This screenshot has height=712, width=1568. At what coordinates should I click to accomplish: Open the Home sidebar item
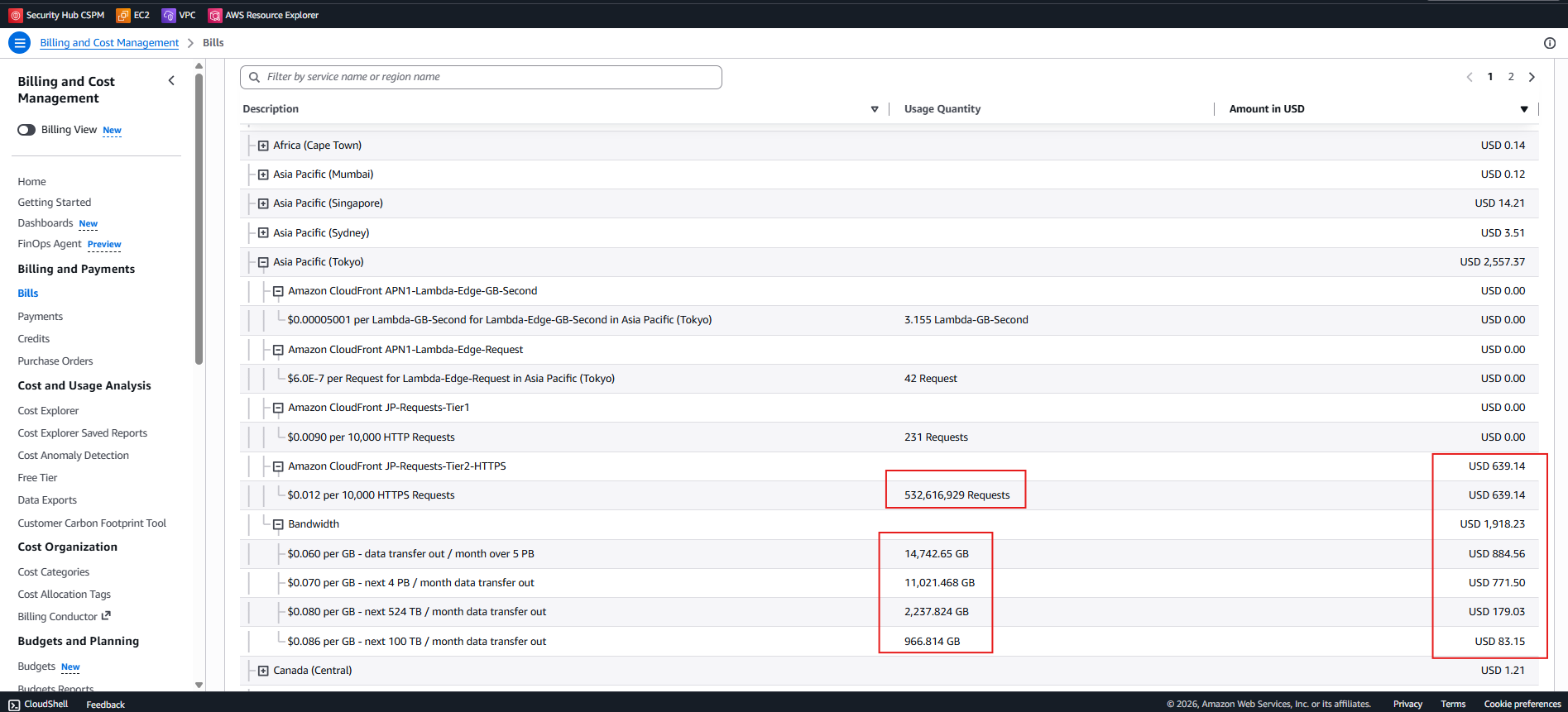click(32, 182)
